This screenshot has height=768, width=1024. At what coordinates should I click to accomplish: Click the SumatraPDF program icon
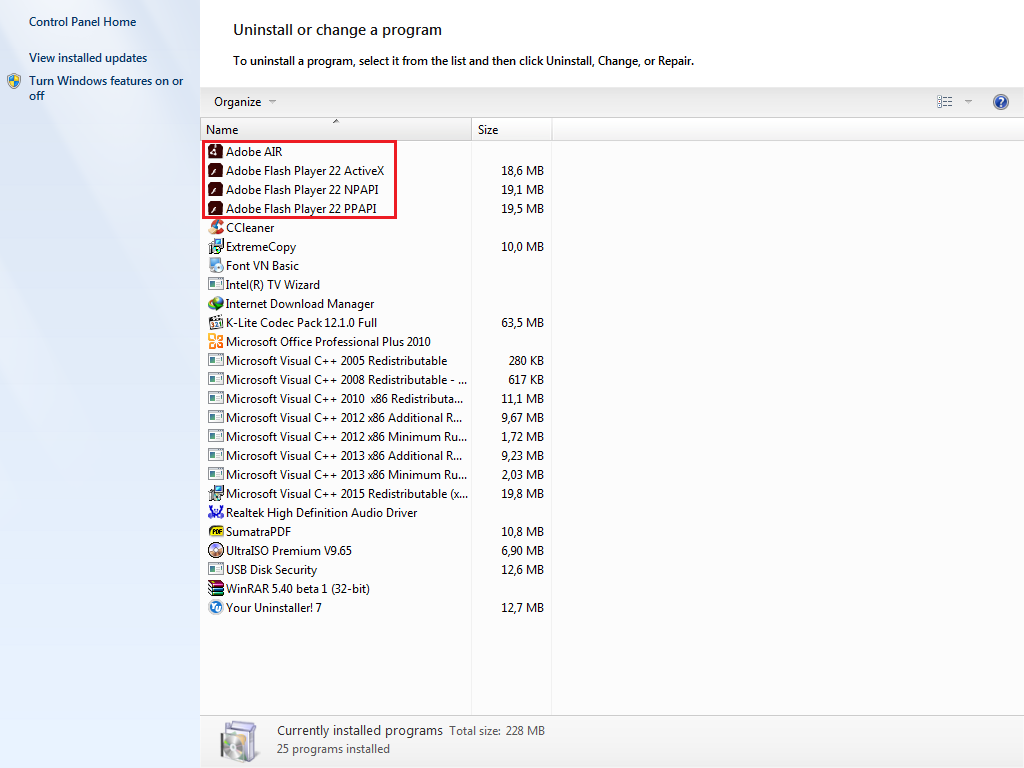click(x=216, y=531)
